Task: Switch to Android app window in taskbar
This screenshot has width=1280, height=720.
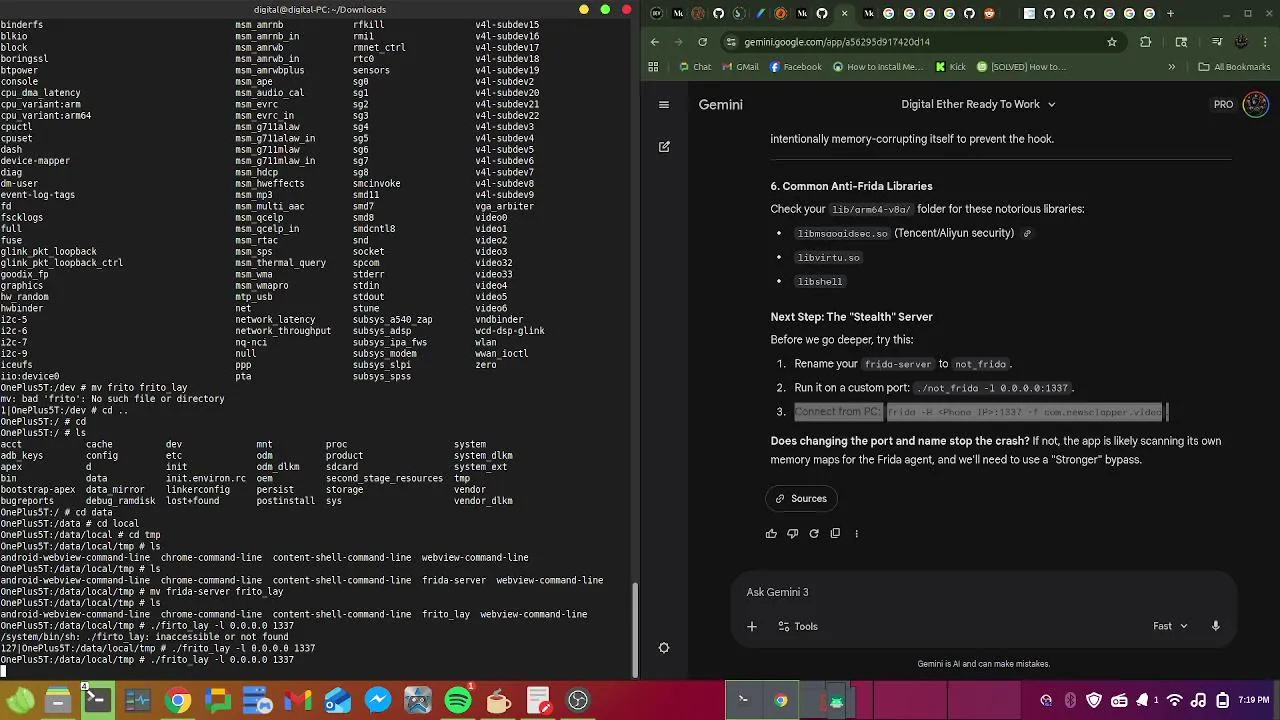Action: (836, 700)
